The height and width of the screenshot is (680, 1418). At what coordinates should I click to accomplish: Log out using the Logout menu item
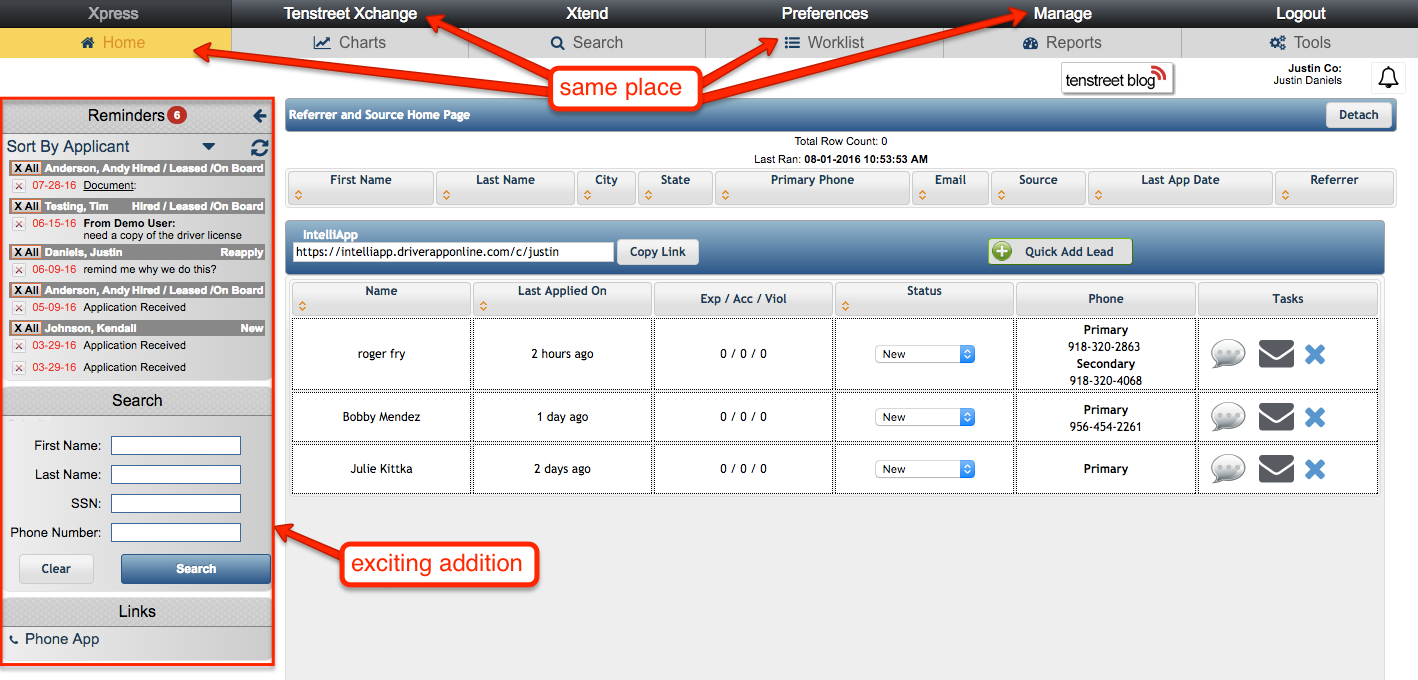(1301, 14)
